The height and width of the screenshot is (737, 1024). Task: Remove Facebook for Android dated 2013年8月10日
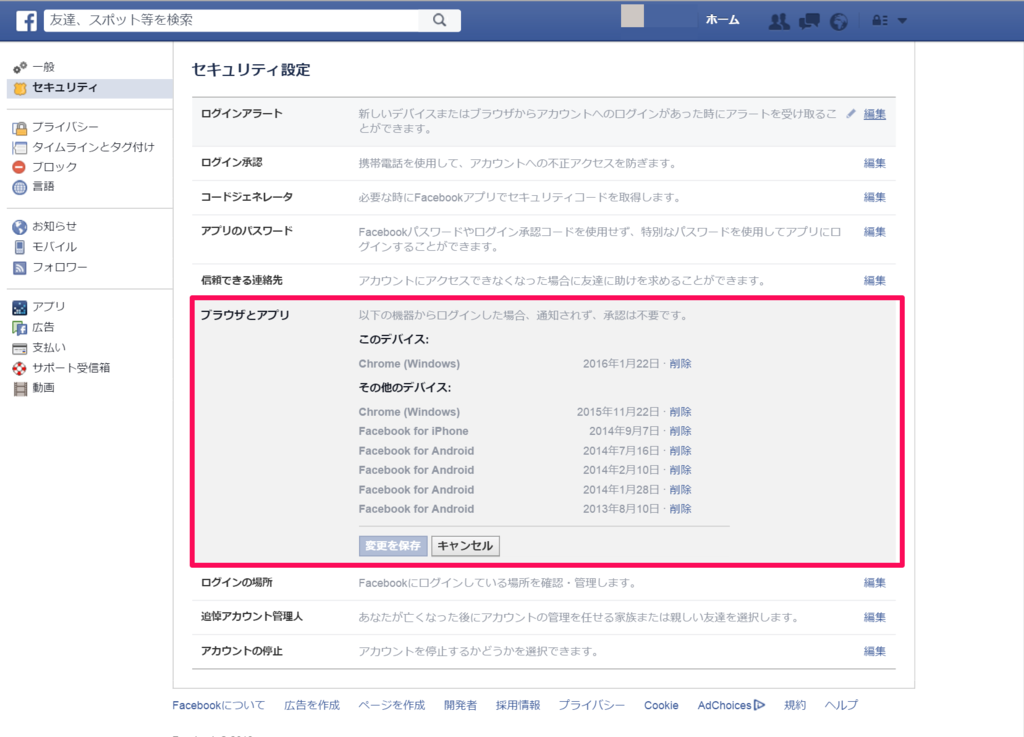coord(680,509)
